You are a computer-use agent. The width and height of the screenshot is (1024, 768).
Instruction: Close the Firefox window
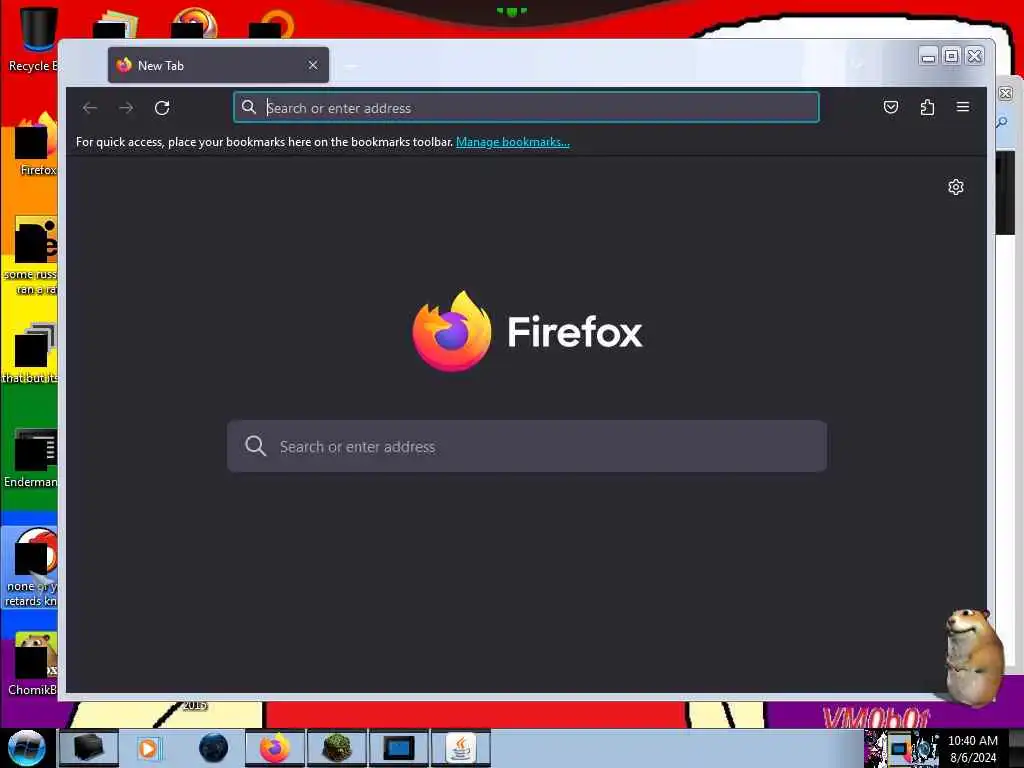[x=974, y=57]
